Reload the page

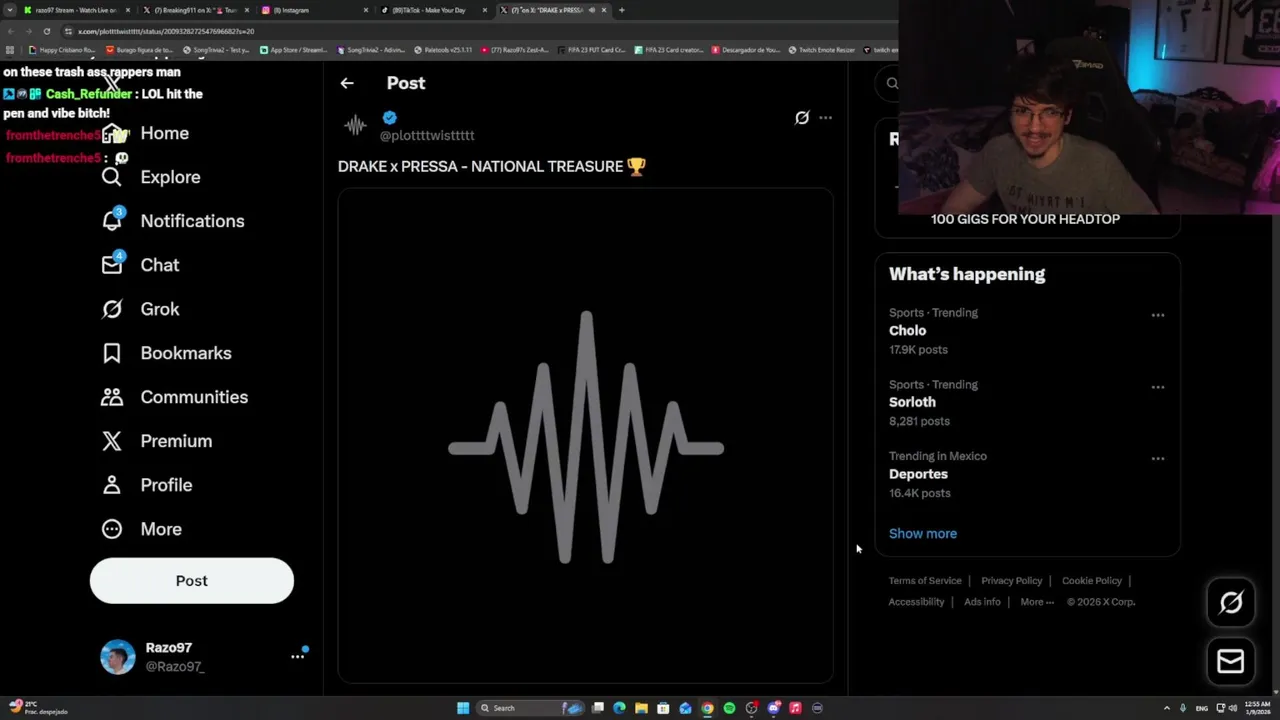click(46, 31)
